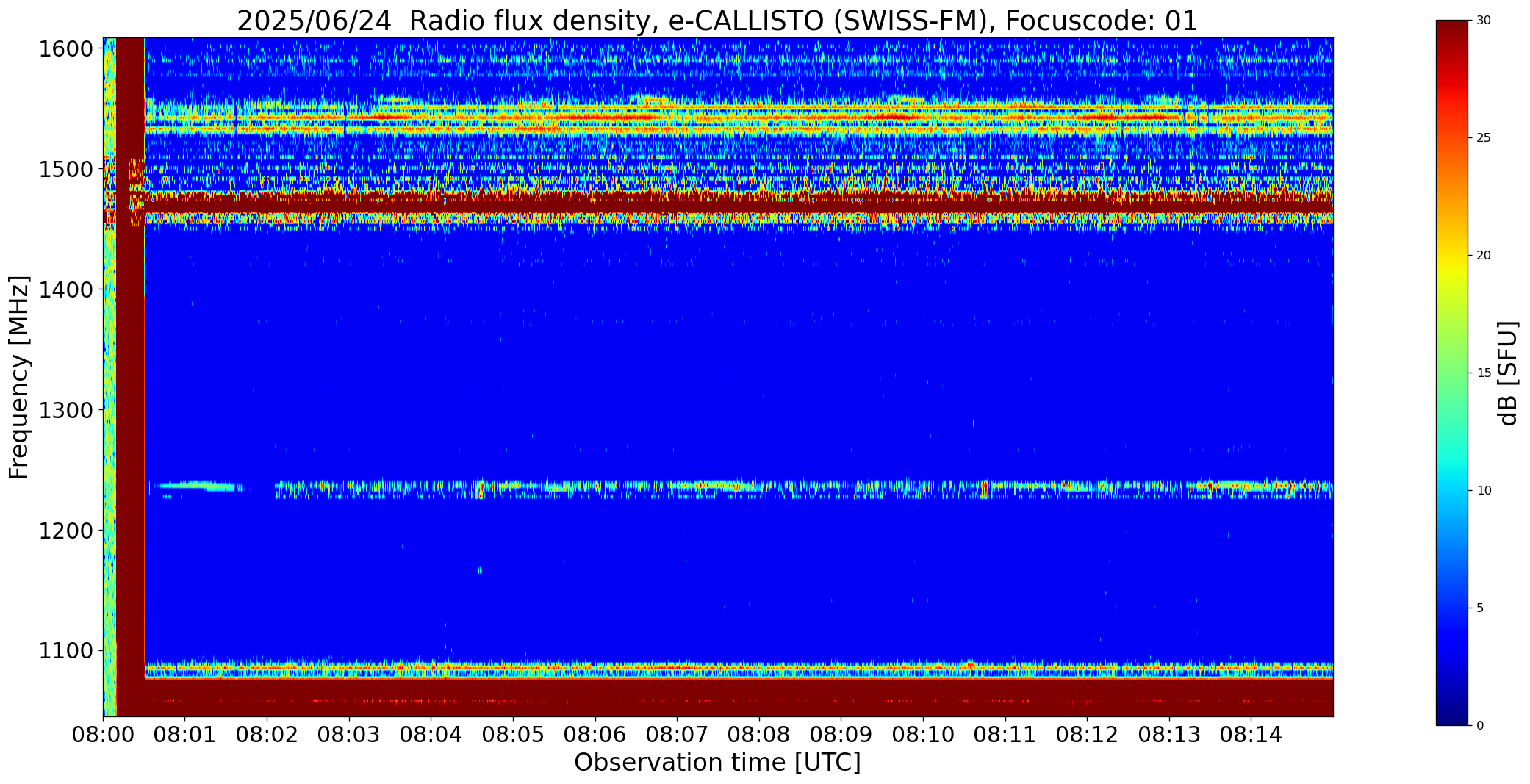1530x784 pixels.
Task: Click the dark red interference band near 1475 MHz
Action: pyautogui.click(x=739, y=202)
